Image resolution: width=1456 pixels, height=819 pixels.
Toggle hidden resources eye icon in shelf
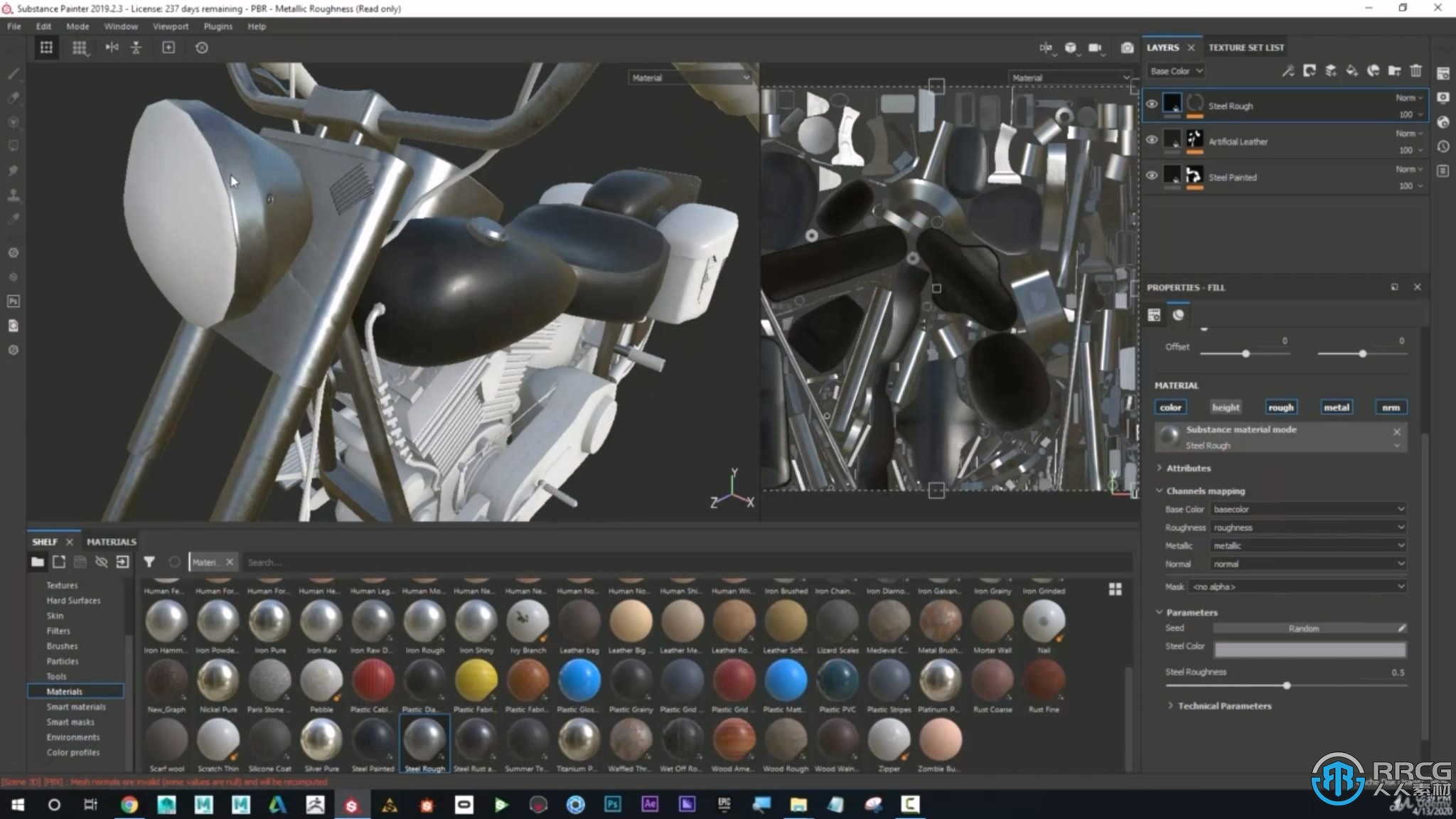(102, 562)
